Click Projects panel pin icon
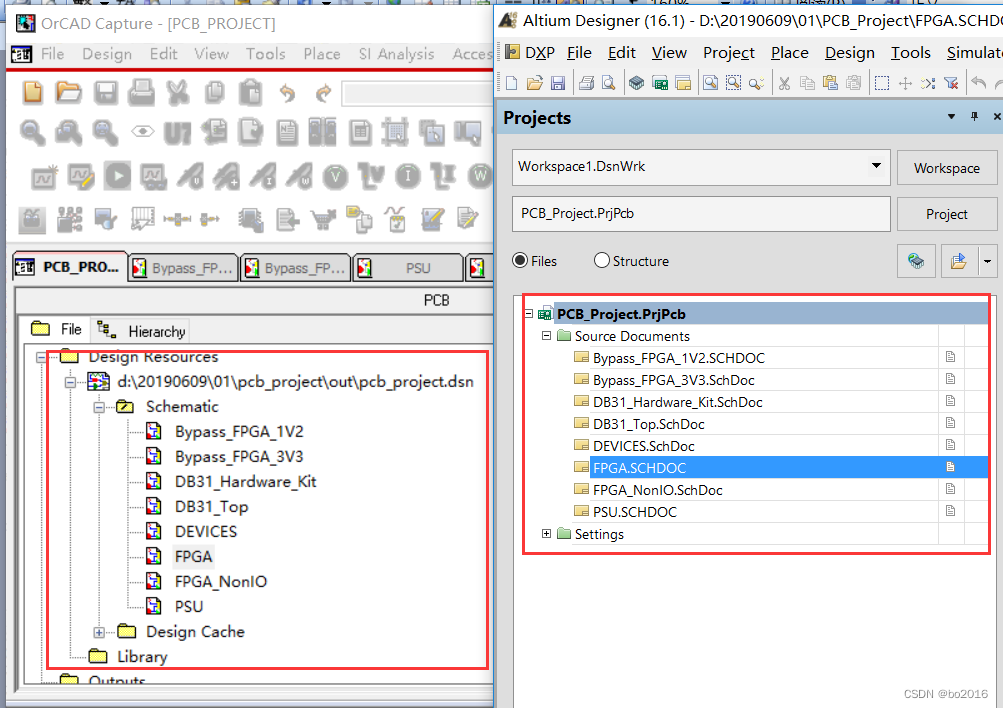 pos(974,116)
